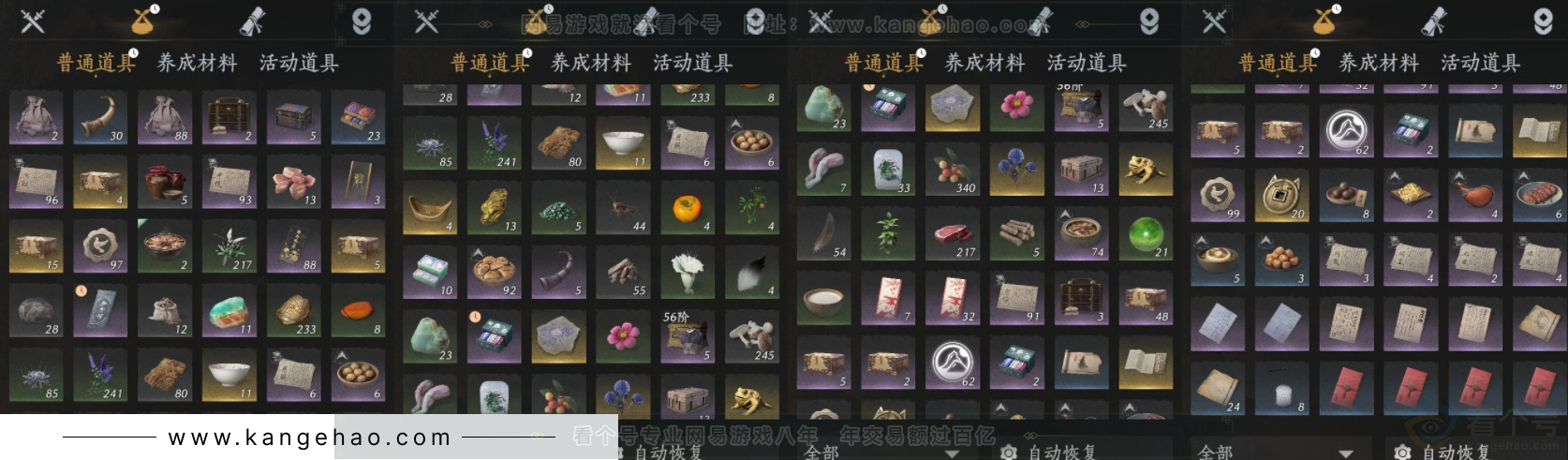The height and width of the screenshot is (460, 1568).
Task: Open the crossed swords equipment tab, leftmost panel
Action: click(x=33, y=21)
